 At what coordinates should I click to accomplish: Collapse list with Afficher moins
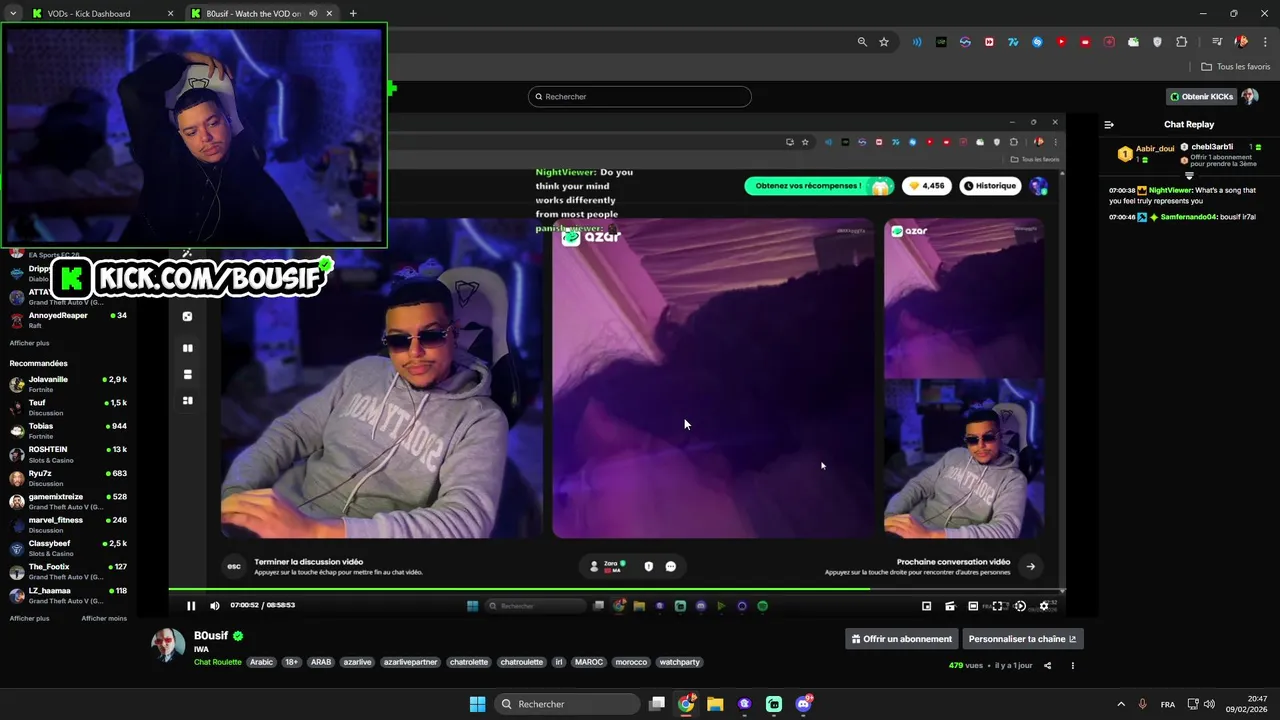[x=104, y=618]
